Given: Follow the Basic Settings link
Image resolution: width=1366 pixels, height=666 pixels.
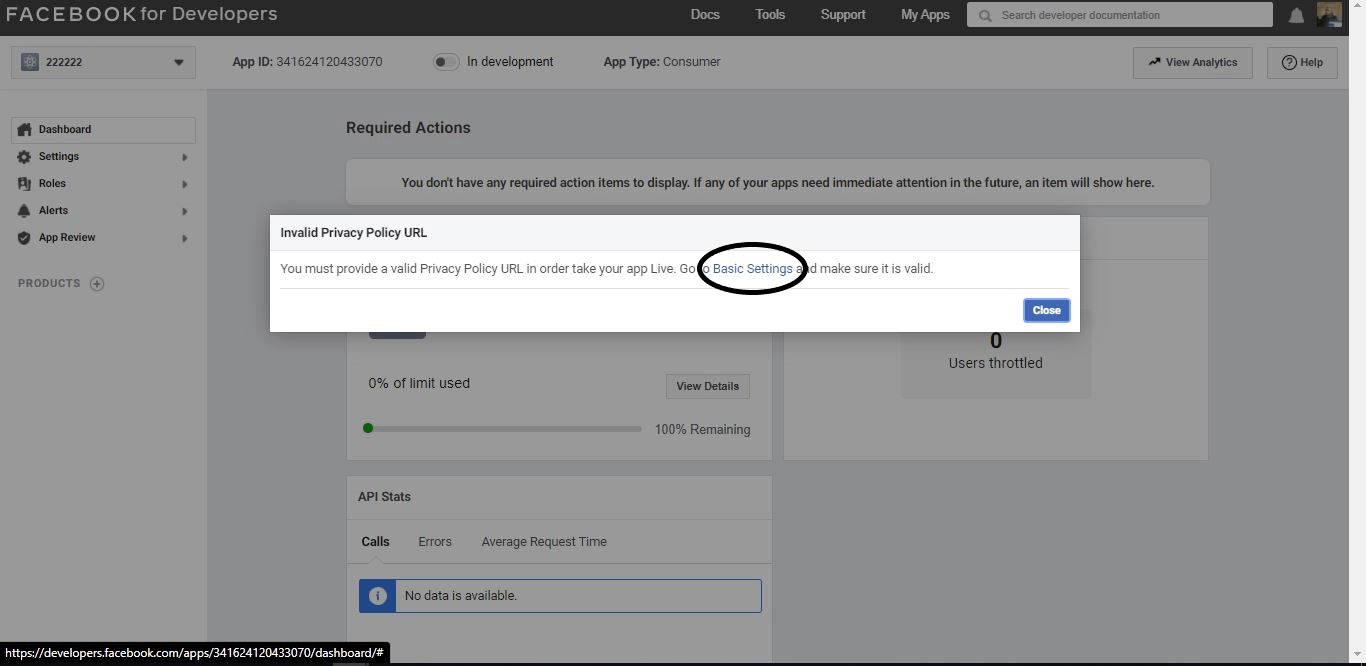Looking at the screenshot, I should tap(752, 268).
